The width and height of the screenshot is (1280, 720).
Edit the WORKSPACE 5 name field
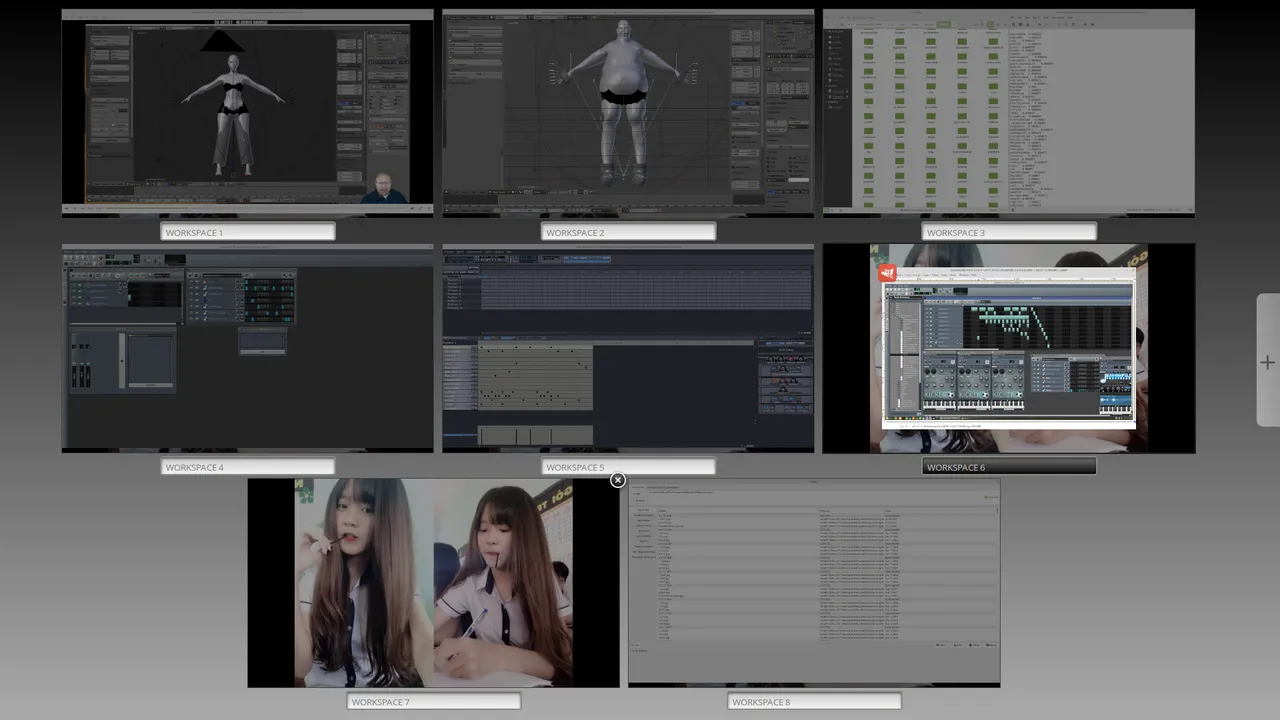pyautogui.click(x=628, y=467)
